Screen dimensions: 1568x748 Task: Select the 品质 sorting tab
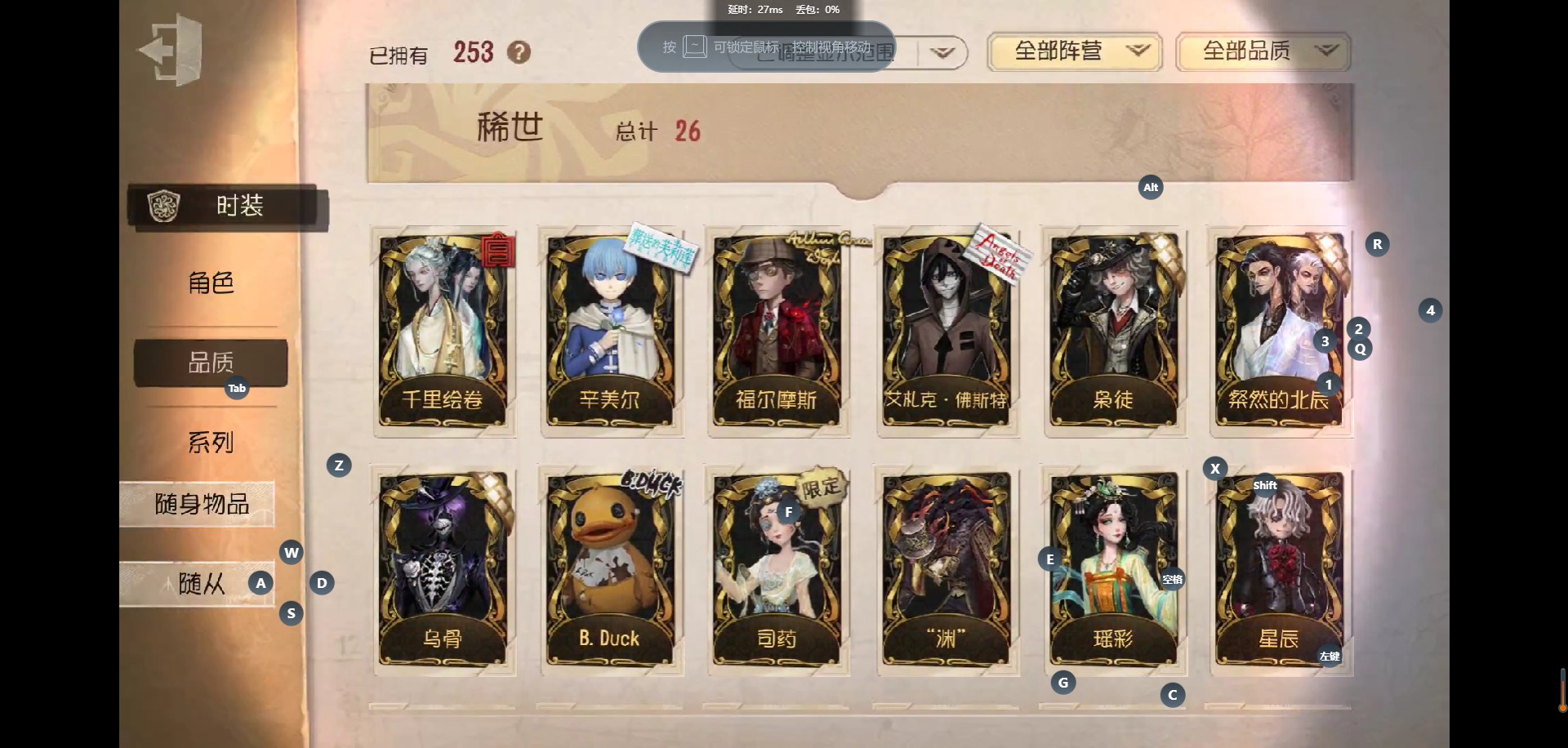pyautogui.click(x=211, y=363)
